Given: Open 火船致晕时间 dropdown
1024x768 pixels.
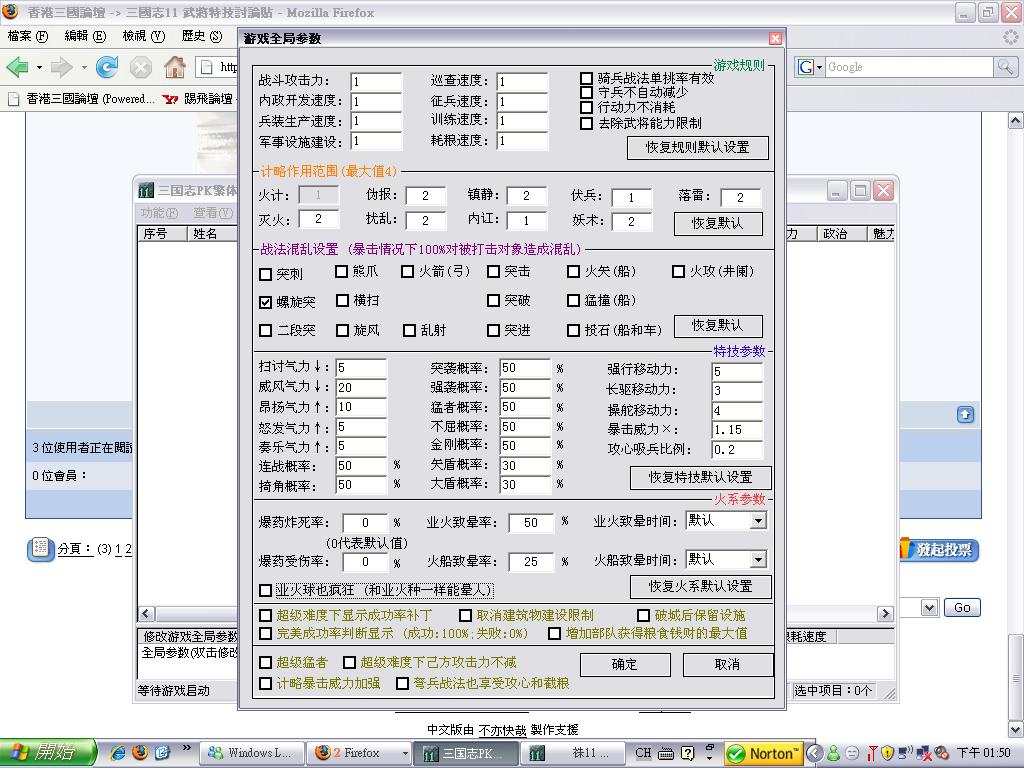Looking at the screenshot, I should (758, 560).
